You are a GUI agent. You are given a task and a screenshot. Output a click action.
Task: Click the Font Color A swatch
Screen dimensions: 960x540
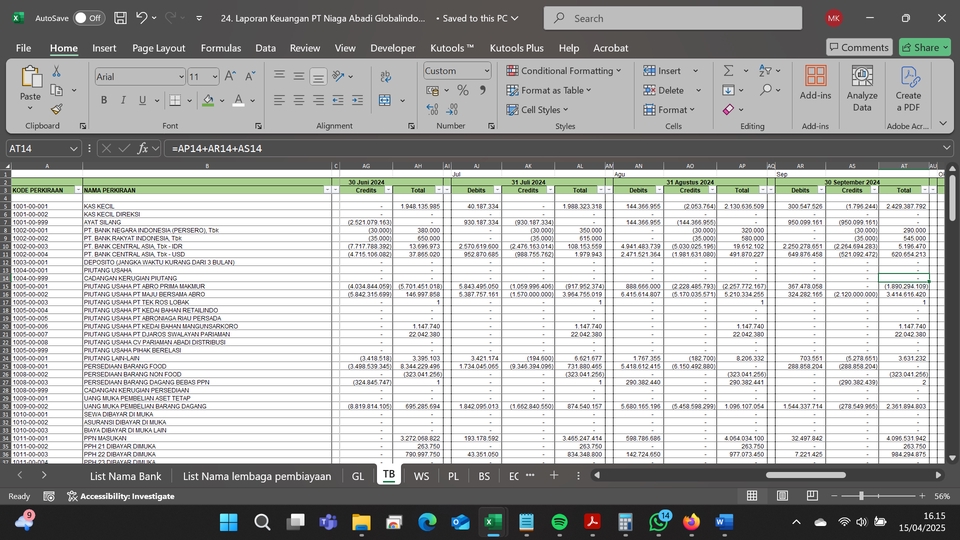(x=239, y=100)
